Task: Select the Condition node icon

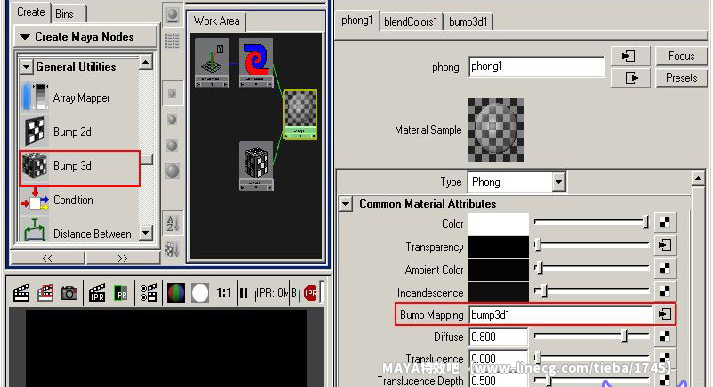Action: pyautogui.click(x=35, y=200)
